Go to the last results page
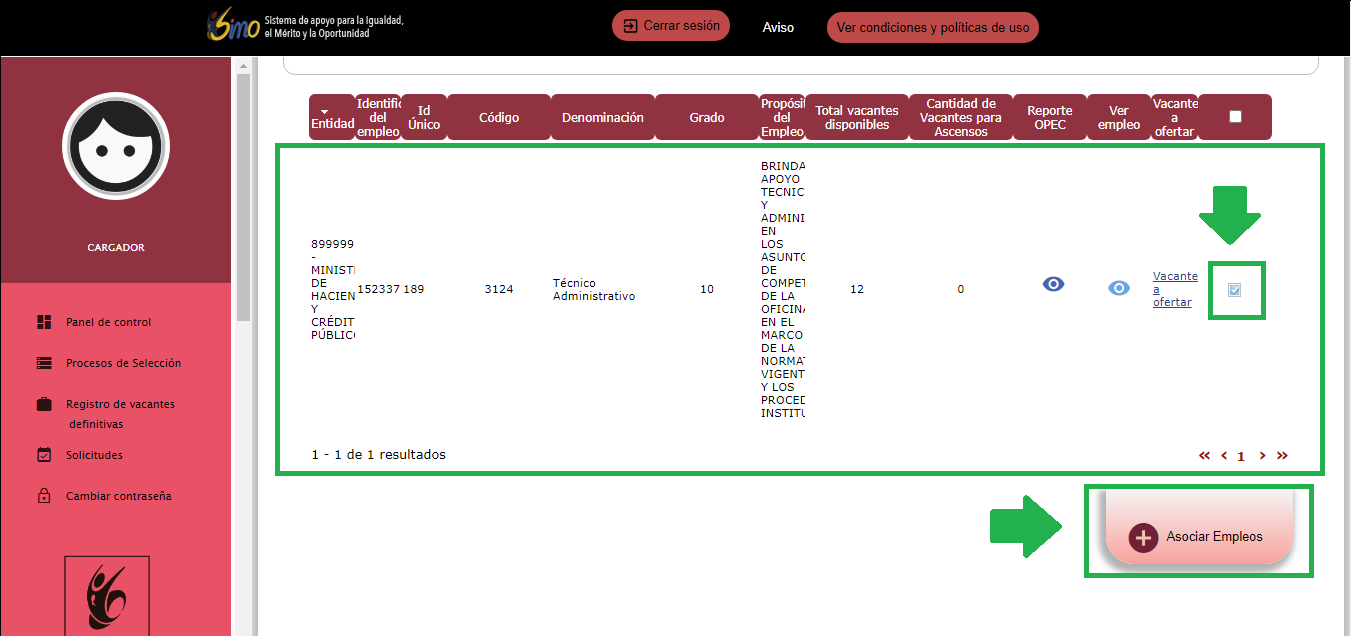 (x=1283, y=456)
